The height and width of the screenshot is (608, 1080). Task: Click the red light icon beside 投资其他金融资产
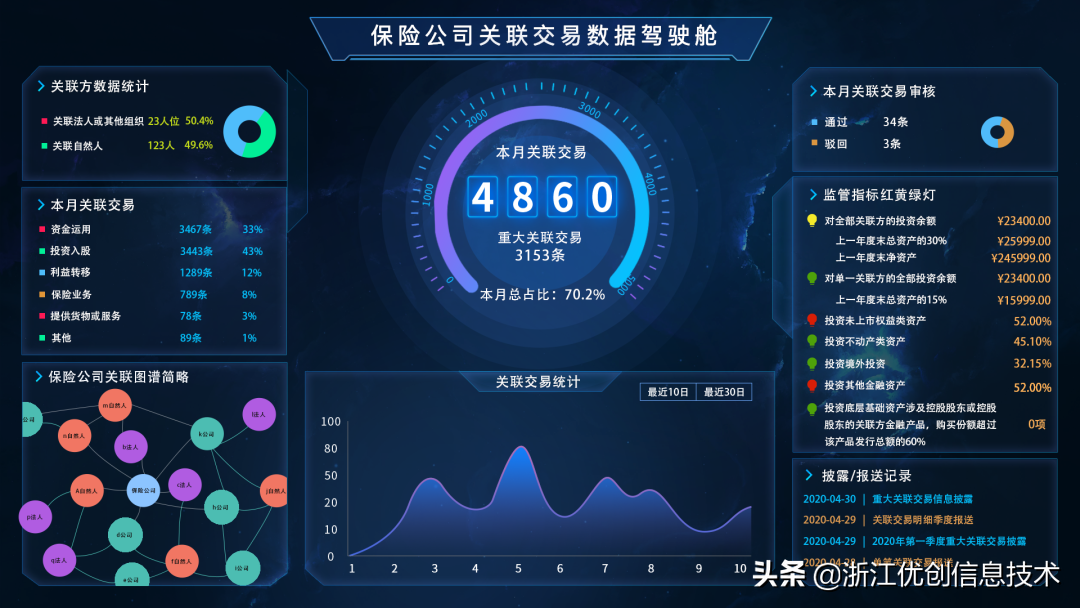pyautogui.click(x=811, y=383)
